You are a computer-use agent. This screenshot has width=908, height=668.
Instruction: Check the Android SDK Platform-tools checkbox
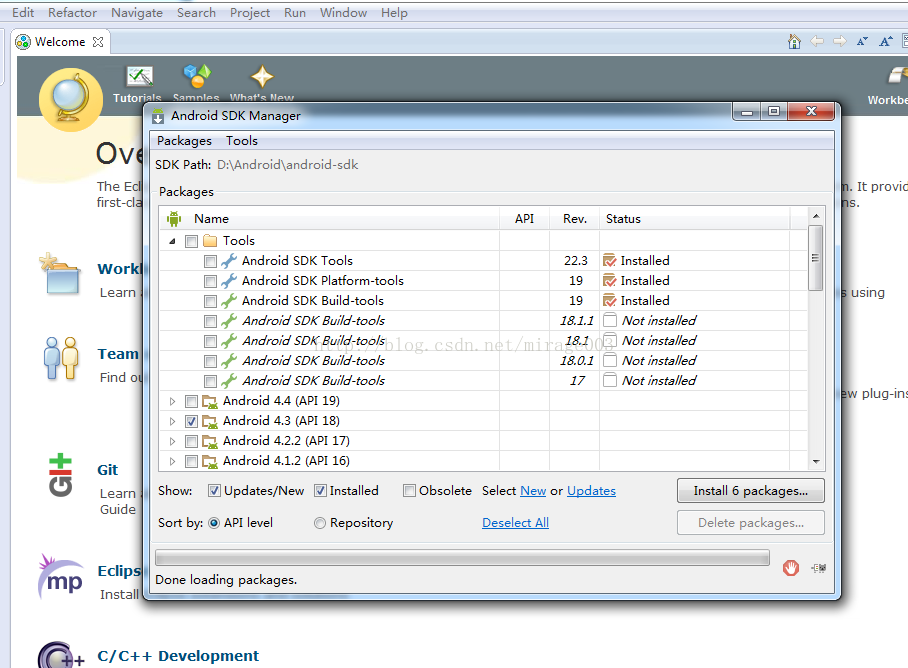tap(210, 281)
